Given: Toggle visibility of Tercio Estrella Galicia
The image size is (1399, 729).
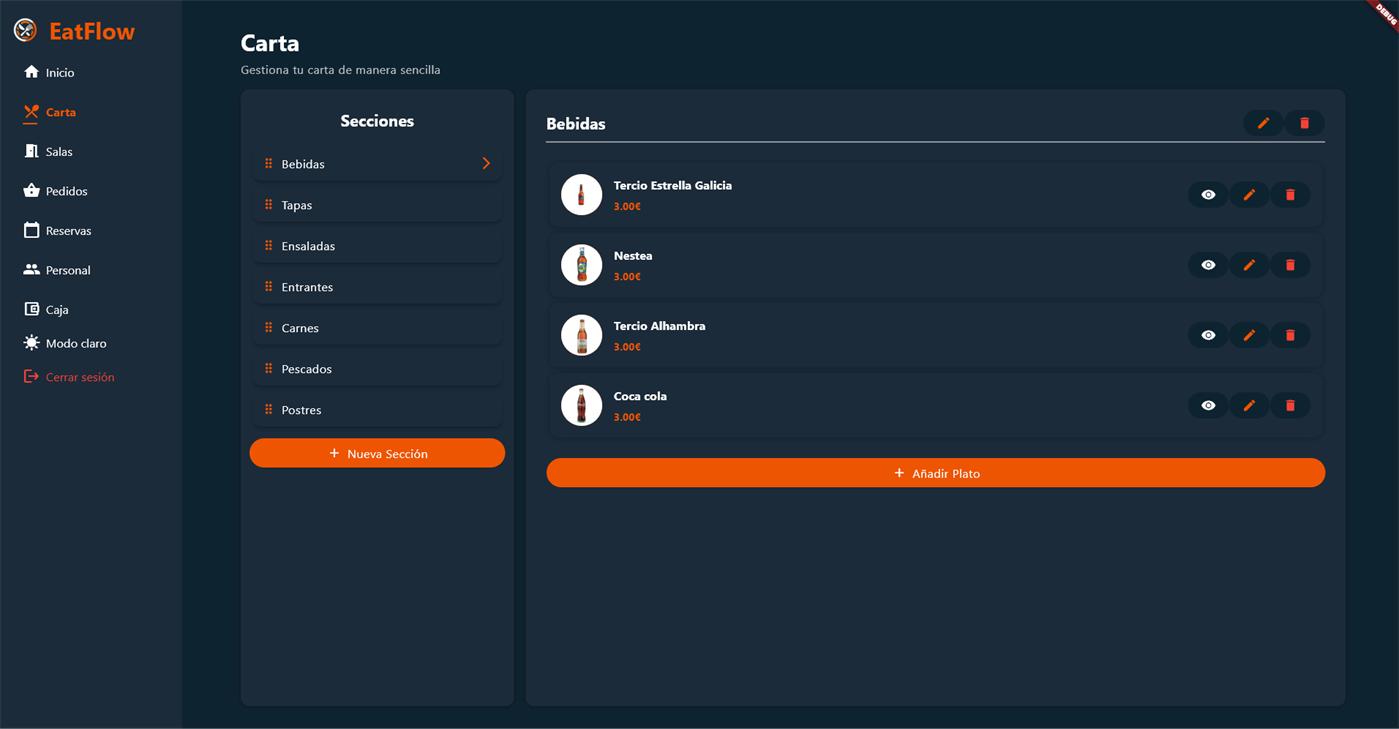Looking at the screenshot, I should click(x=1208, y=195).
